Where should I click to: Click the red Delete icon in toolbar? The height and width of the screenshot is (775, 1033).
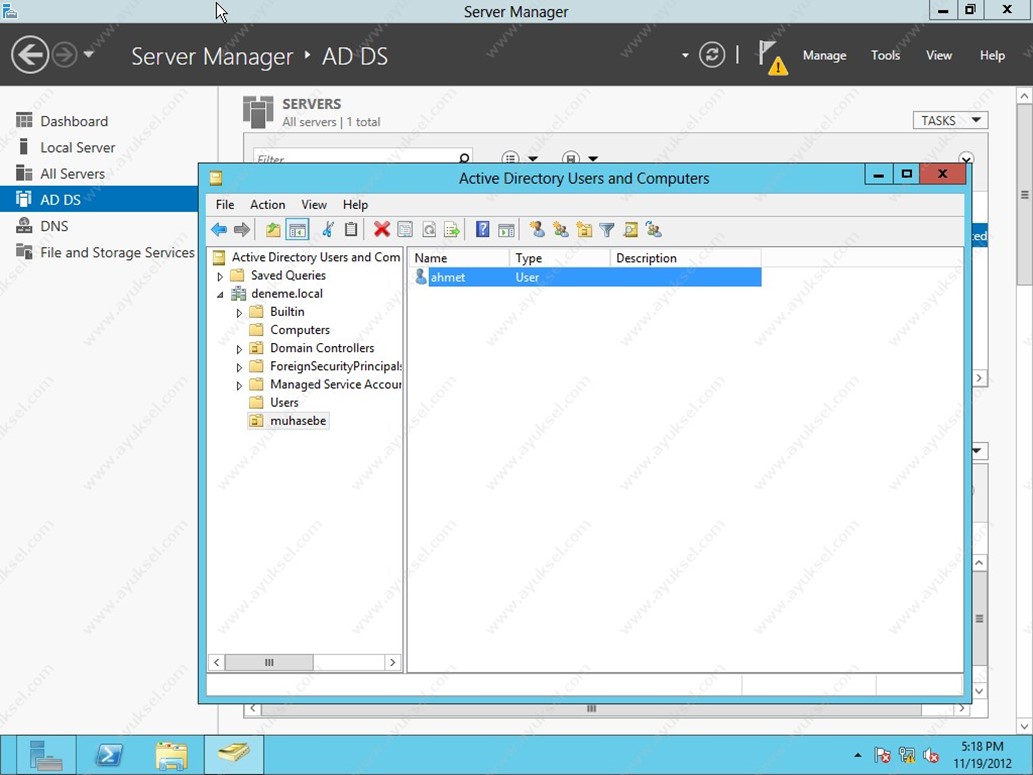click(381, 230)
